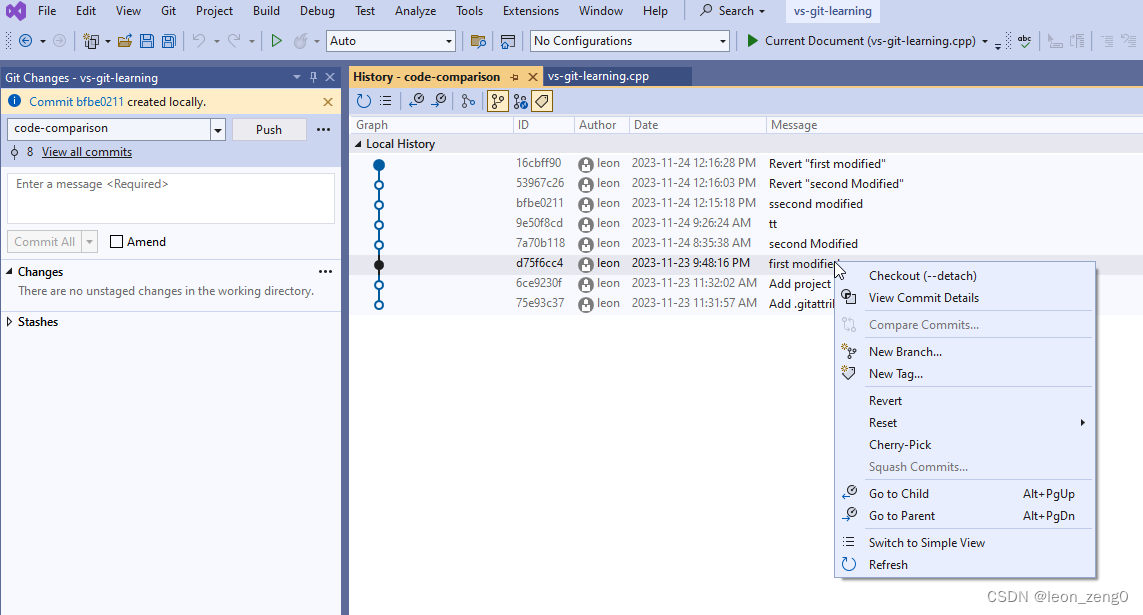Dismiss the commit created notification

(328, 102)
